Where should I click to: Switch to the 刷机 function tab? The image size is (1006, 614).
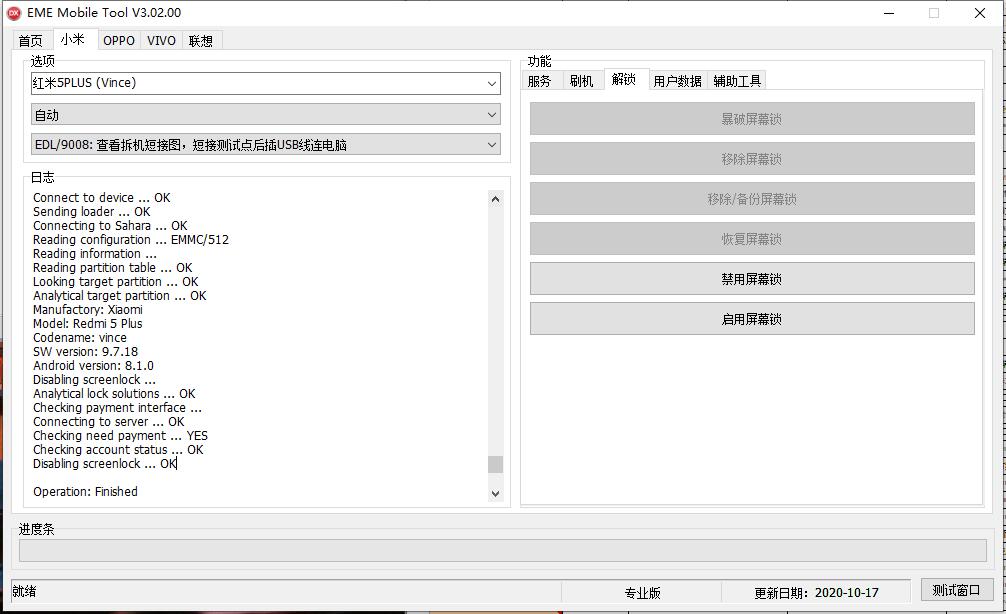coord(581,81)
